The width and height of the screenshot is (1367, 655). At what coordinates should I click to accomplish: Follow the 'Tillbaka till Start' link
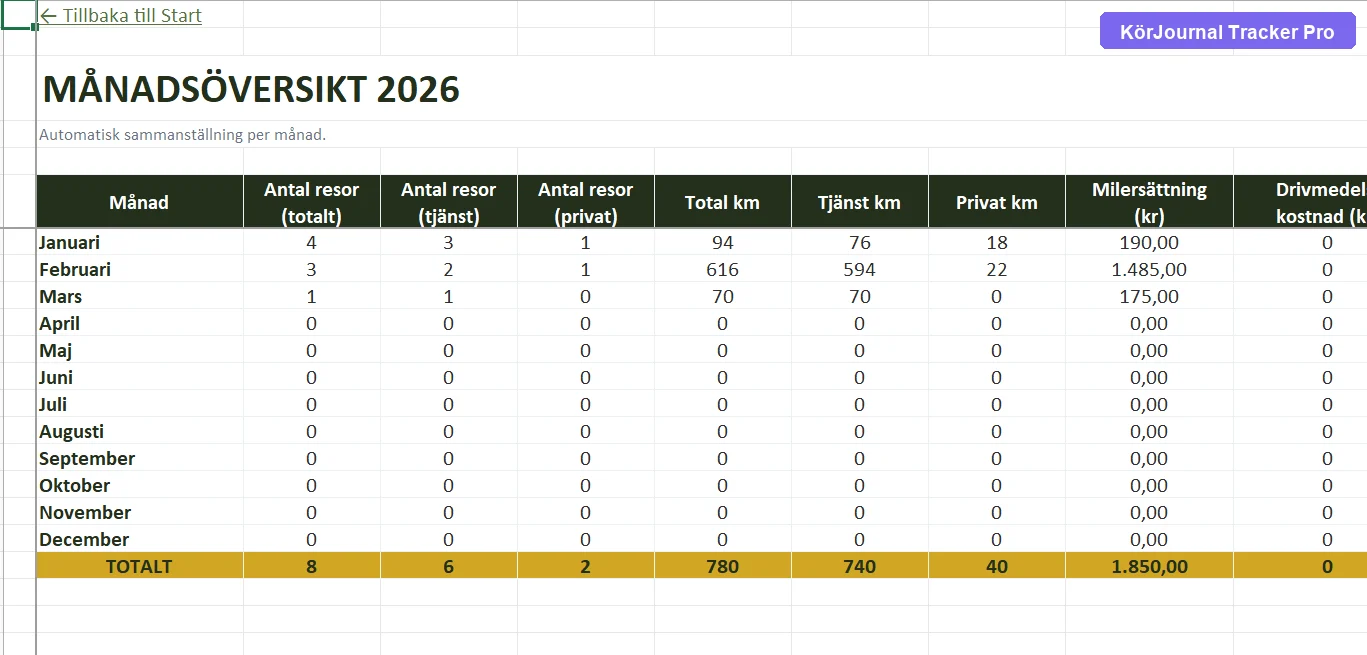(120, 16)
